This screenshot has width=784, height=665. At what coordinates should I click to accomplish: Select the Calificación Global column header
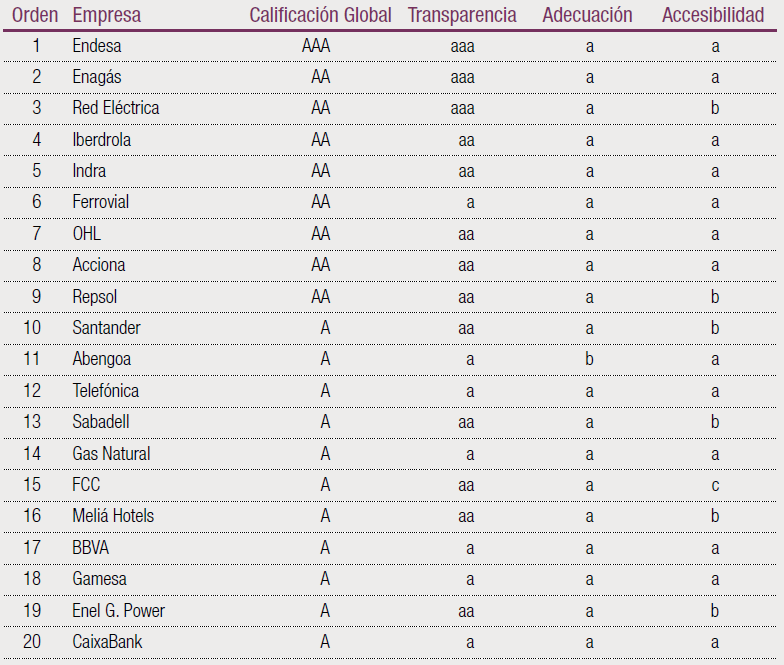(x=320, y=15)
